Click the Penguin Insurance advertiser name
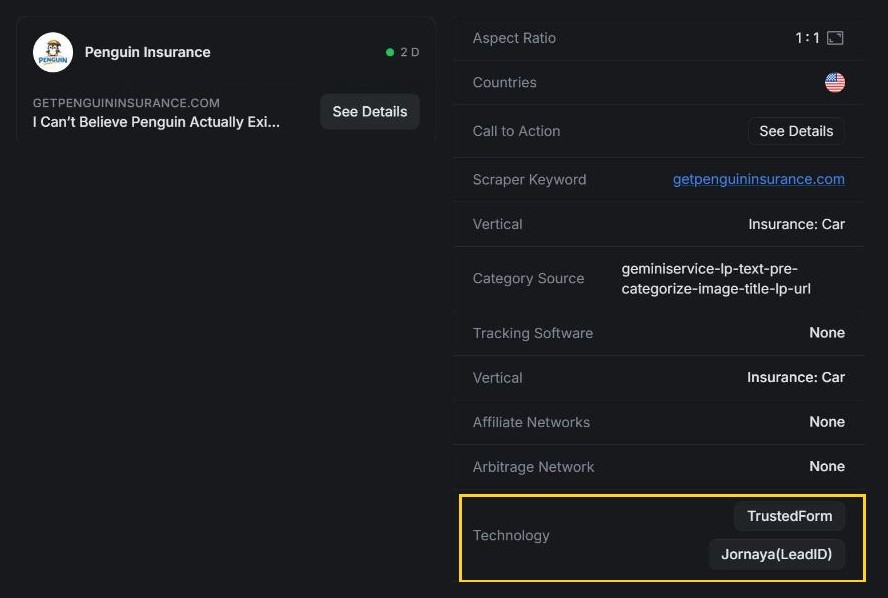The height and width of the screenshot is (598, 888). [147, 52]
